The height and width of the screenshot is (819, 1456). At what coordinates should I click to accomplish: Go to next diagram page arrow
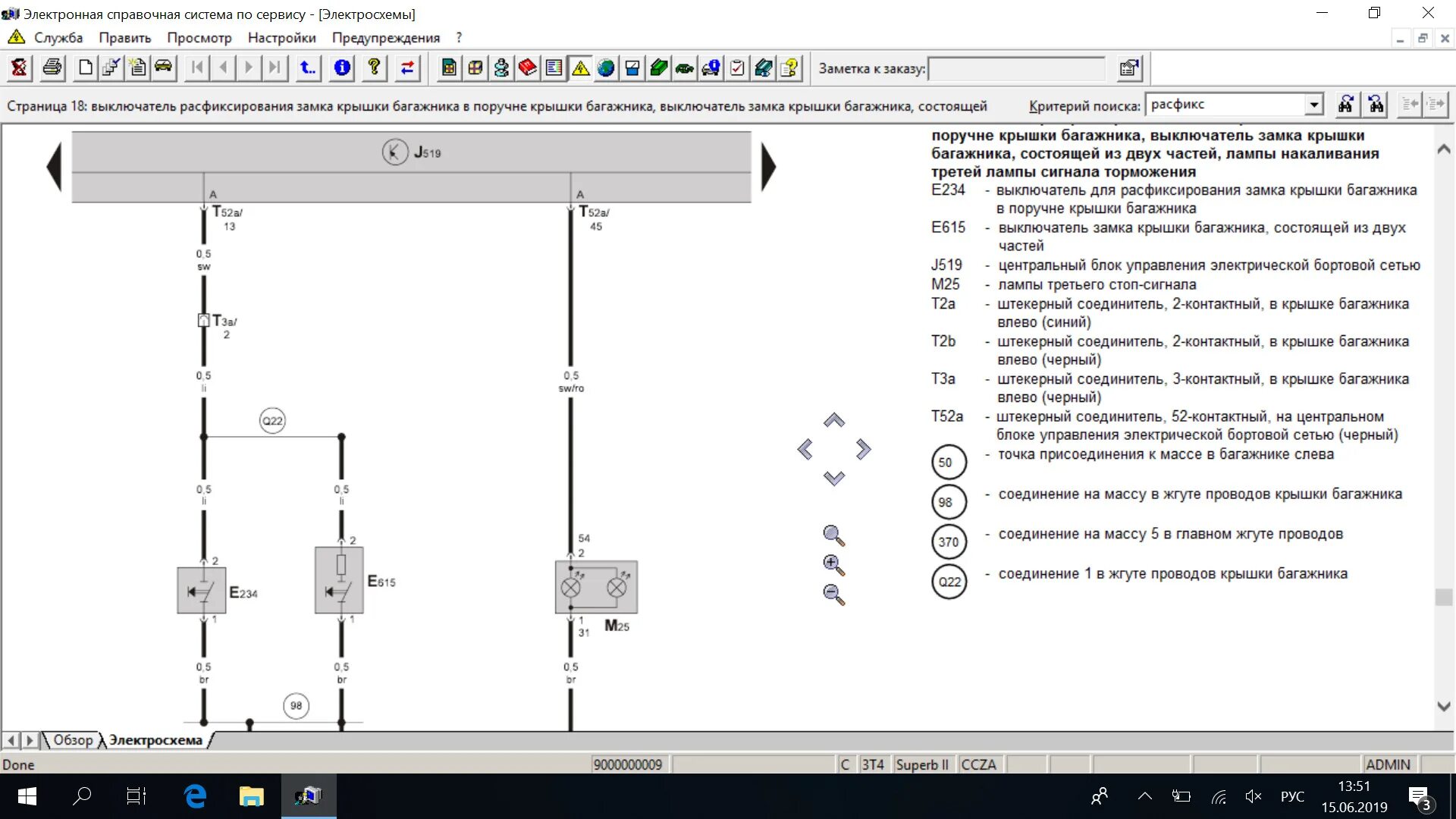pyautogui.click(x=768, y=167)
